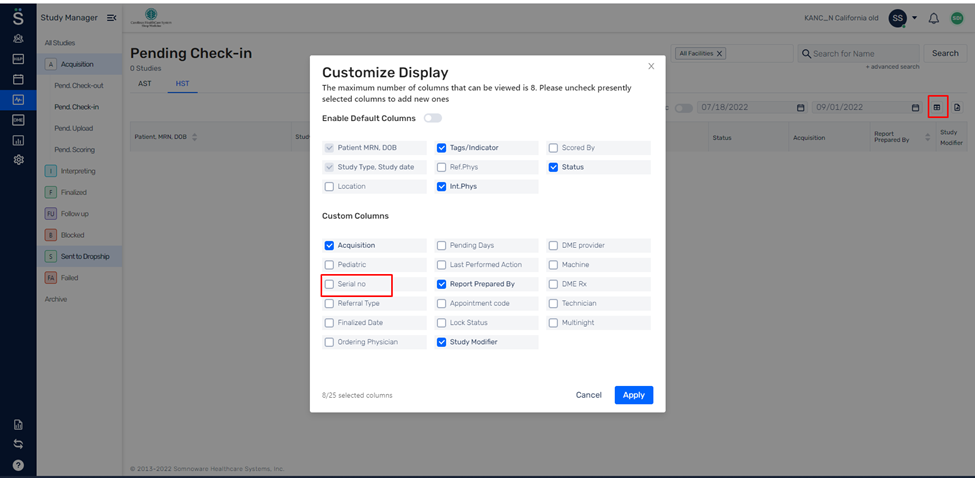The image size is (975, 478).
Task: Open the Patients icon in the left rail
Action: [18, 39]
